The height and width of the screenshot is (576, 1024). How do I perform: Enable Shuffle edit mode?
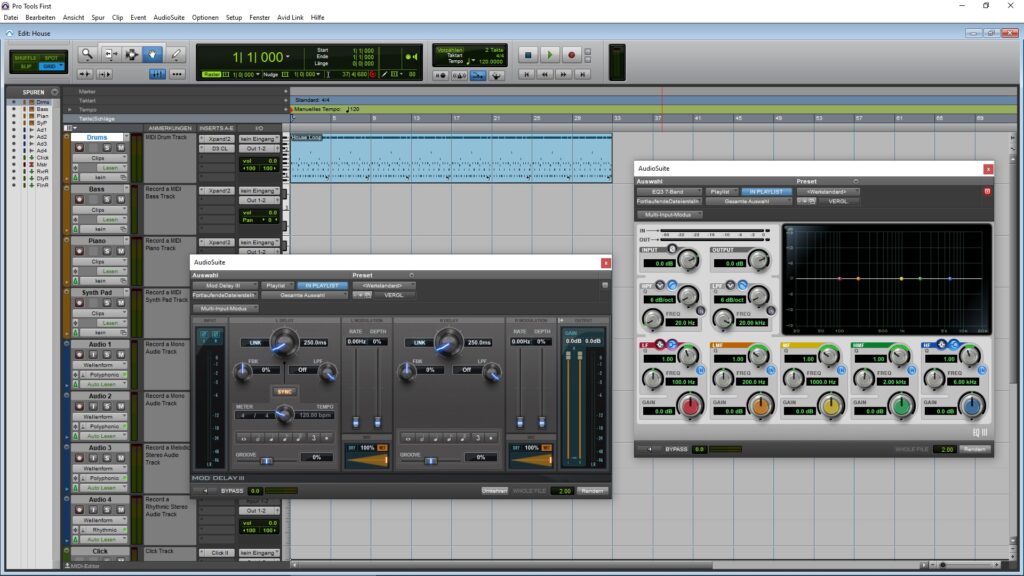coord(25,58)
